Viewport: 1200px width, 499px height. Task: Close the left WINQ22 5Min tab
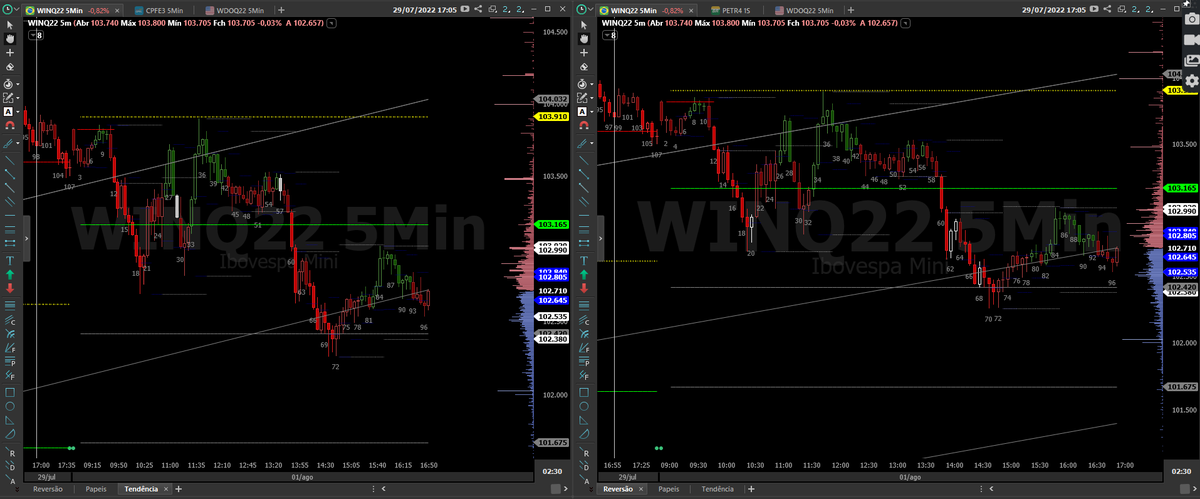pos(117,9)
